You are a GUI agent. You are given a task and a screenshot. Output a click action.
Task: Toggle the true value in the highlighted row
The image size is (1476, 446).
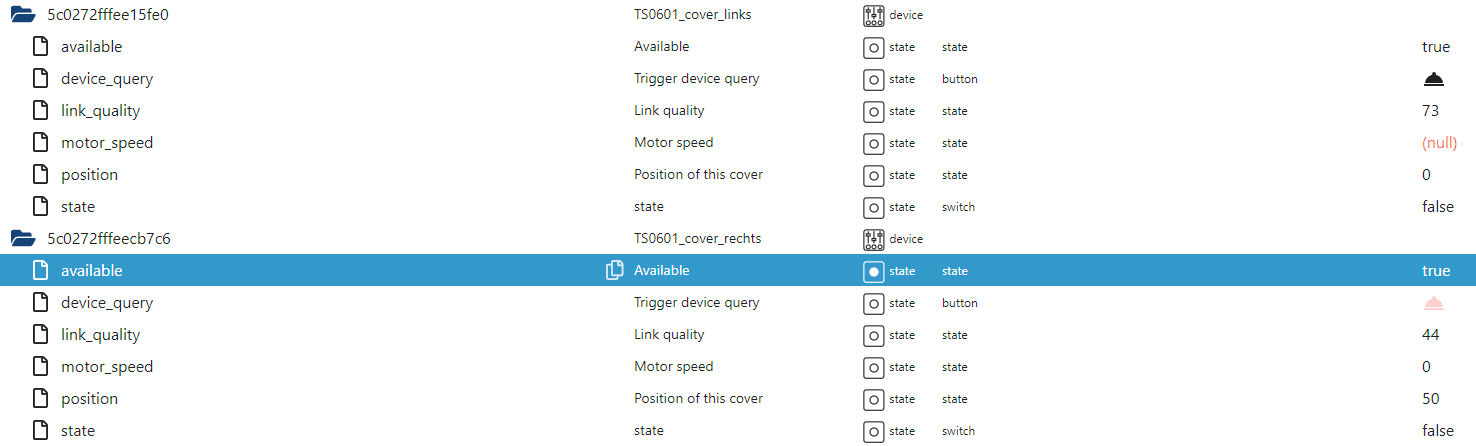(x=1435, y=271)
